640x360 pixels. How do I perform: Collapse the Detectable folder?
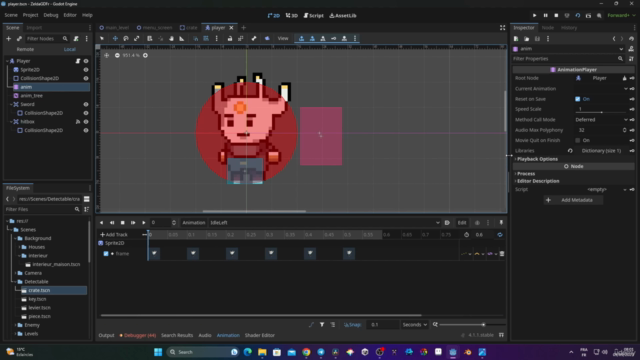click(16, 282)
